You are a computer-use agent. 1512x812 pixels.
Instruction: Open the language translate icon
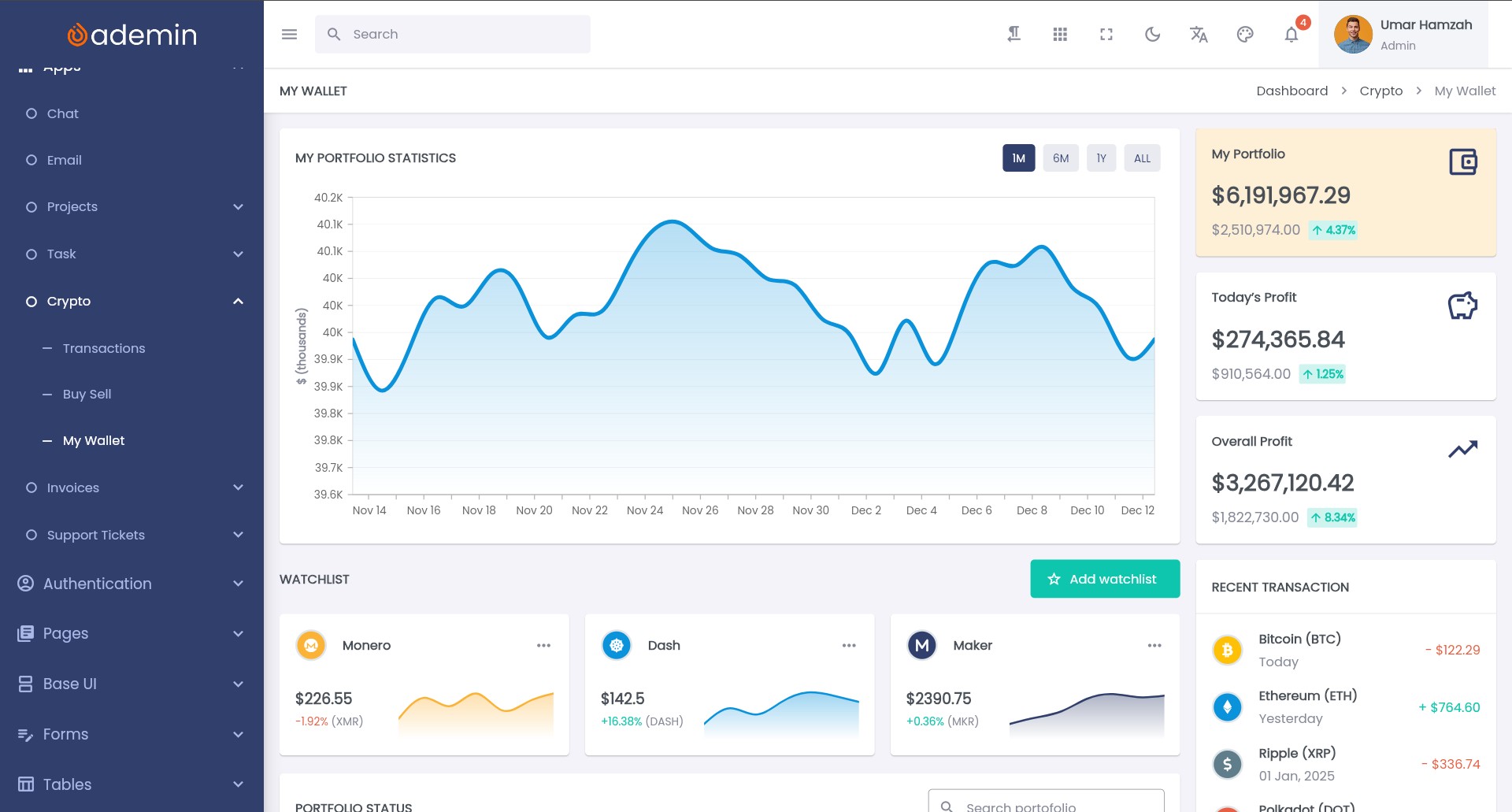click(1199, 35)
